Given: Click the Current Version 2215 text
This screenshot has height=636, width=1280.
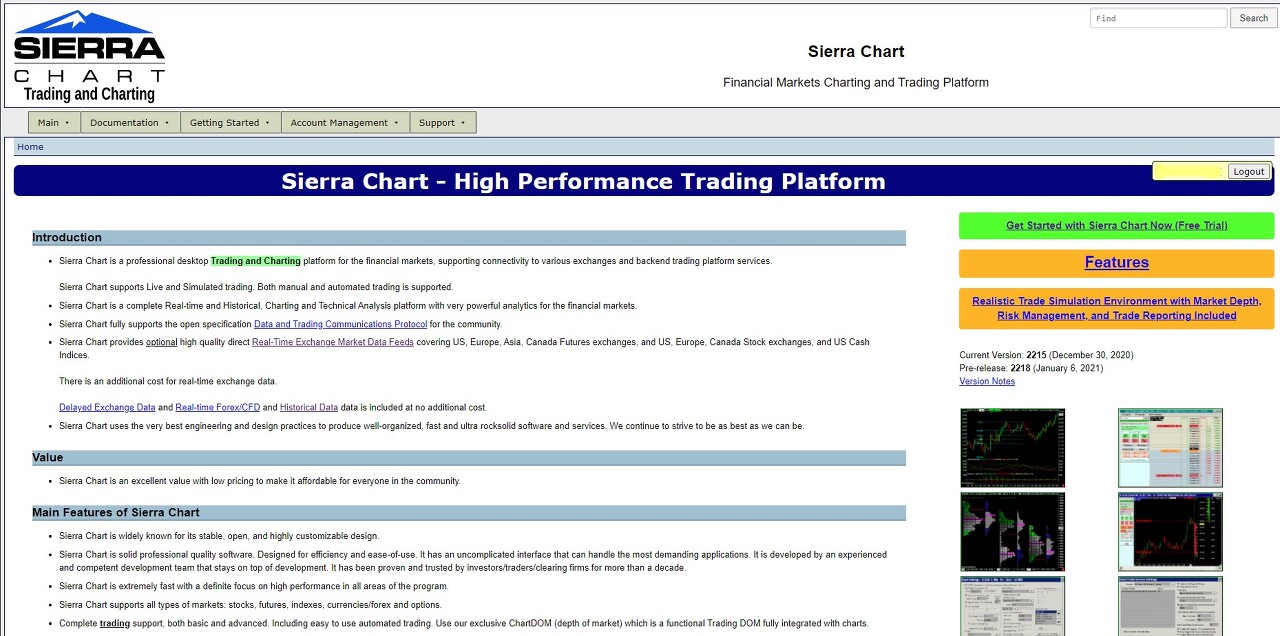Looking at the screenshot, I should click(1046, 355).
